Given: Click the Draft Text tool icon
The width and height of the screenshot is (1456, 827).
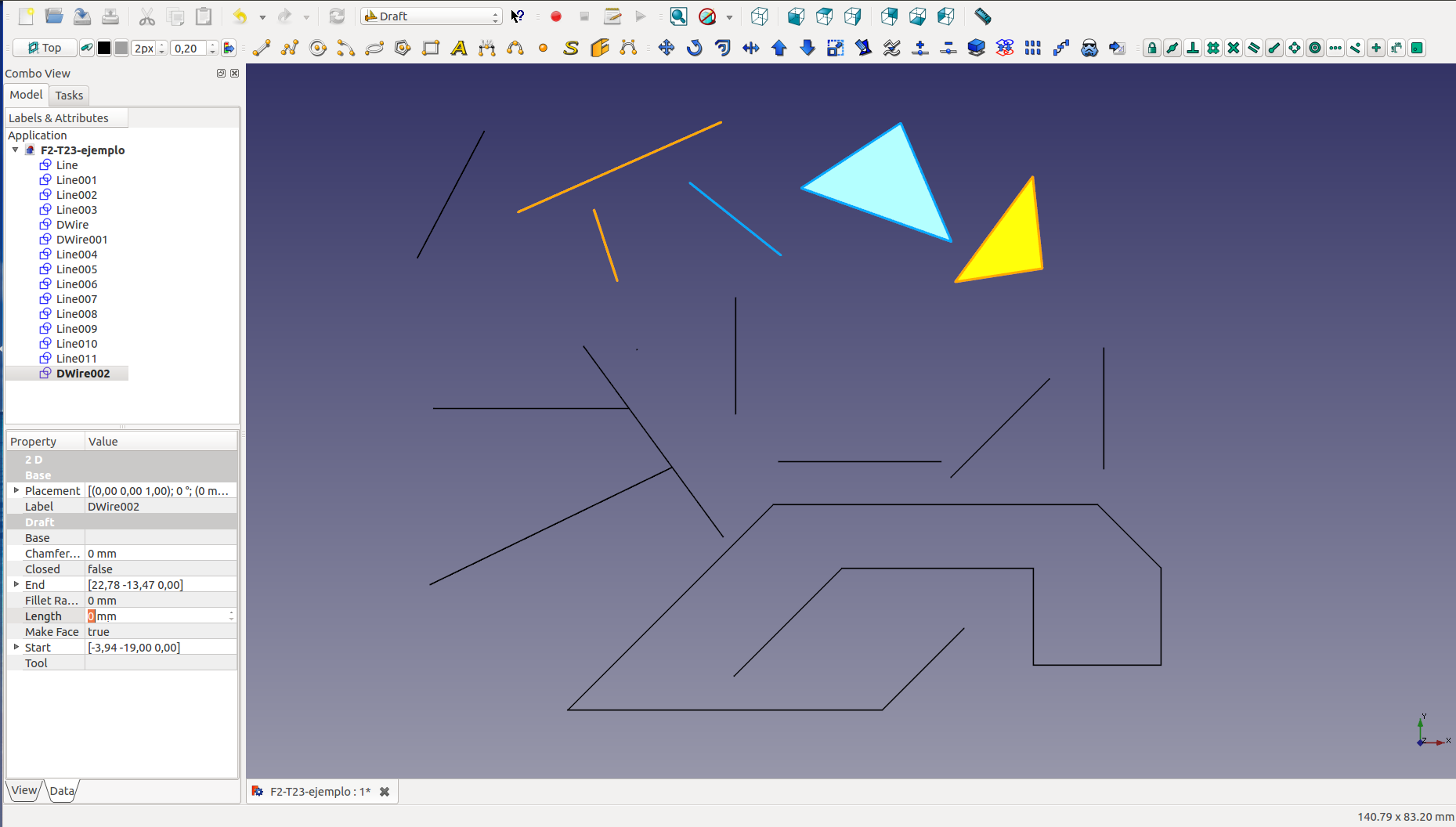Looking at the screenshot, I should (x=459, y=49).
